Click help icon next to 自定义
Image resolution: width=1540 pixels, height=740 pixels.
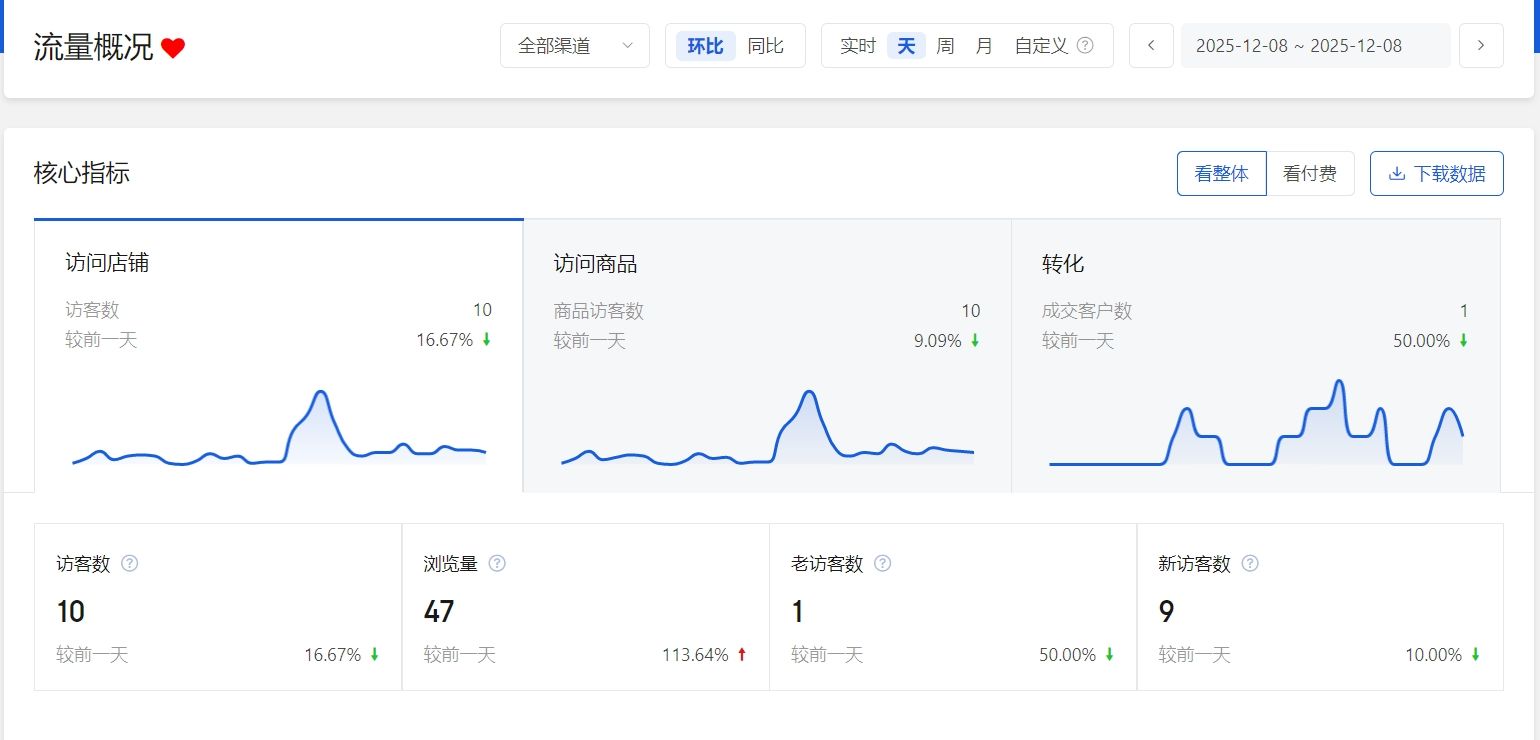pyautogui.click(x=1085, y=46)
